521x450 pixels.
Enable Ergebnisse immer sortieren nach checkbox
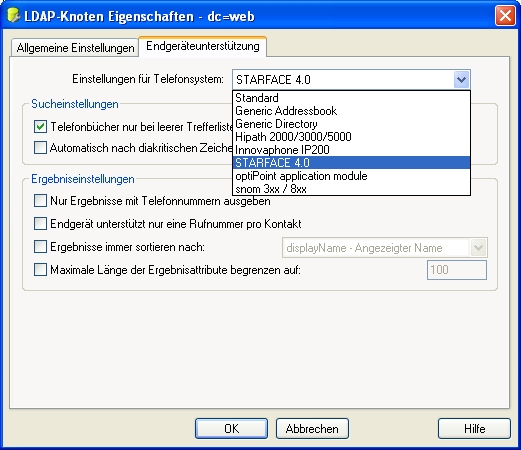click(40, 247)
